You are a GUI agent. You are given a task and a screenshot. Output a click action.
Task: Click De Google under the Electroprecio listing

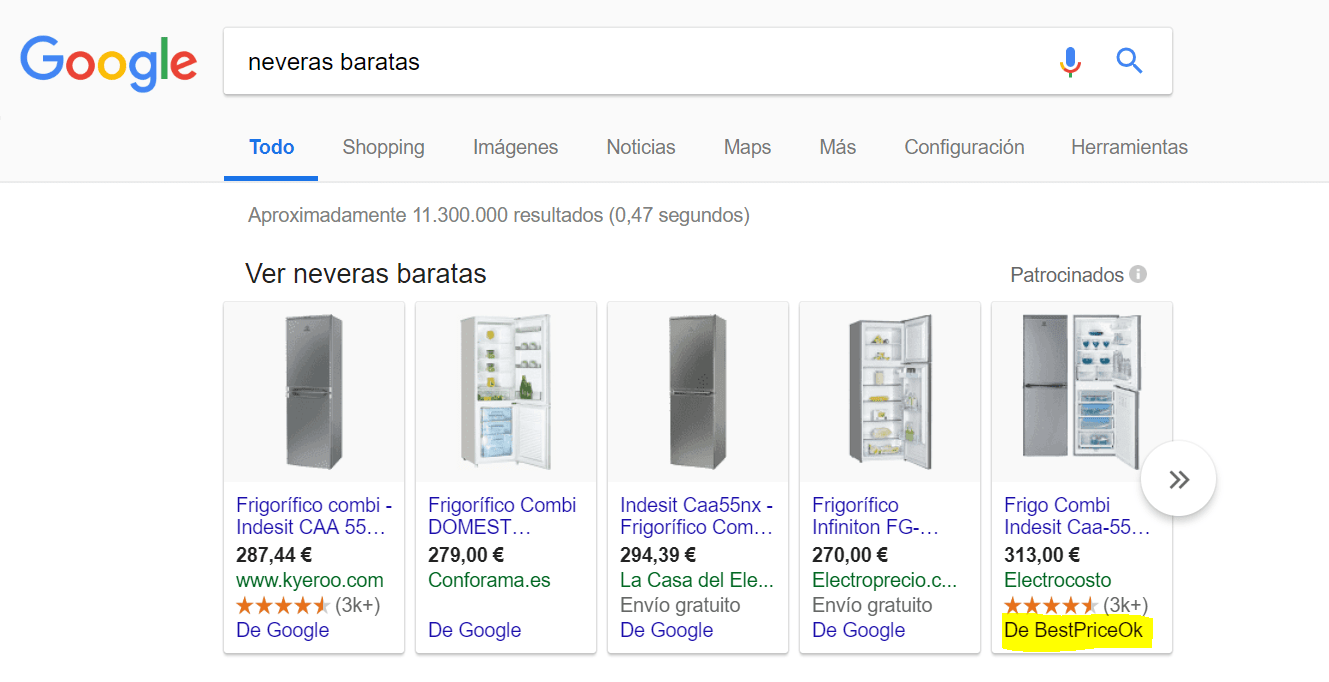click(858, 630)
